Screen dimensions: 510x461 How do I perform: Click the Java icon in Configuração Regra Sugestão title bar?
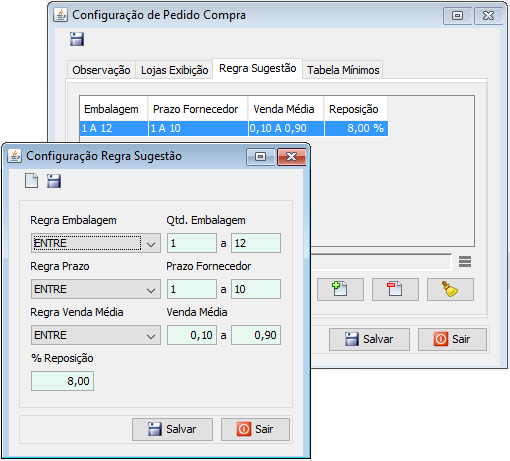(x=14, y=156)
